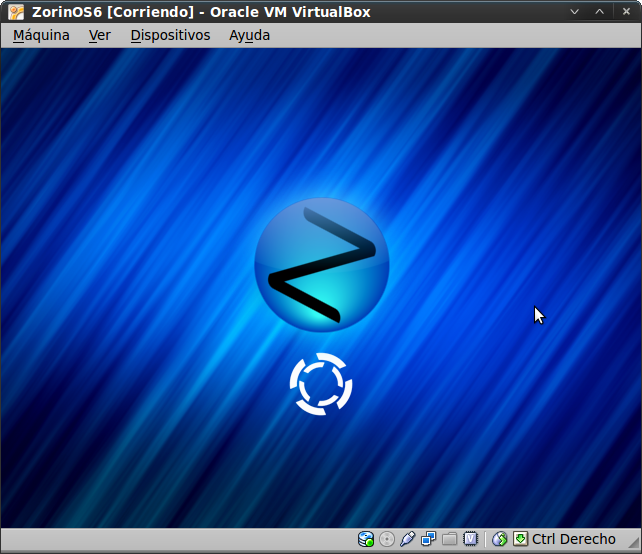Click the circular loading spinner
642x554 pixels.
321,383
